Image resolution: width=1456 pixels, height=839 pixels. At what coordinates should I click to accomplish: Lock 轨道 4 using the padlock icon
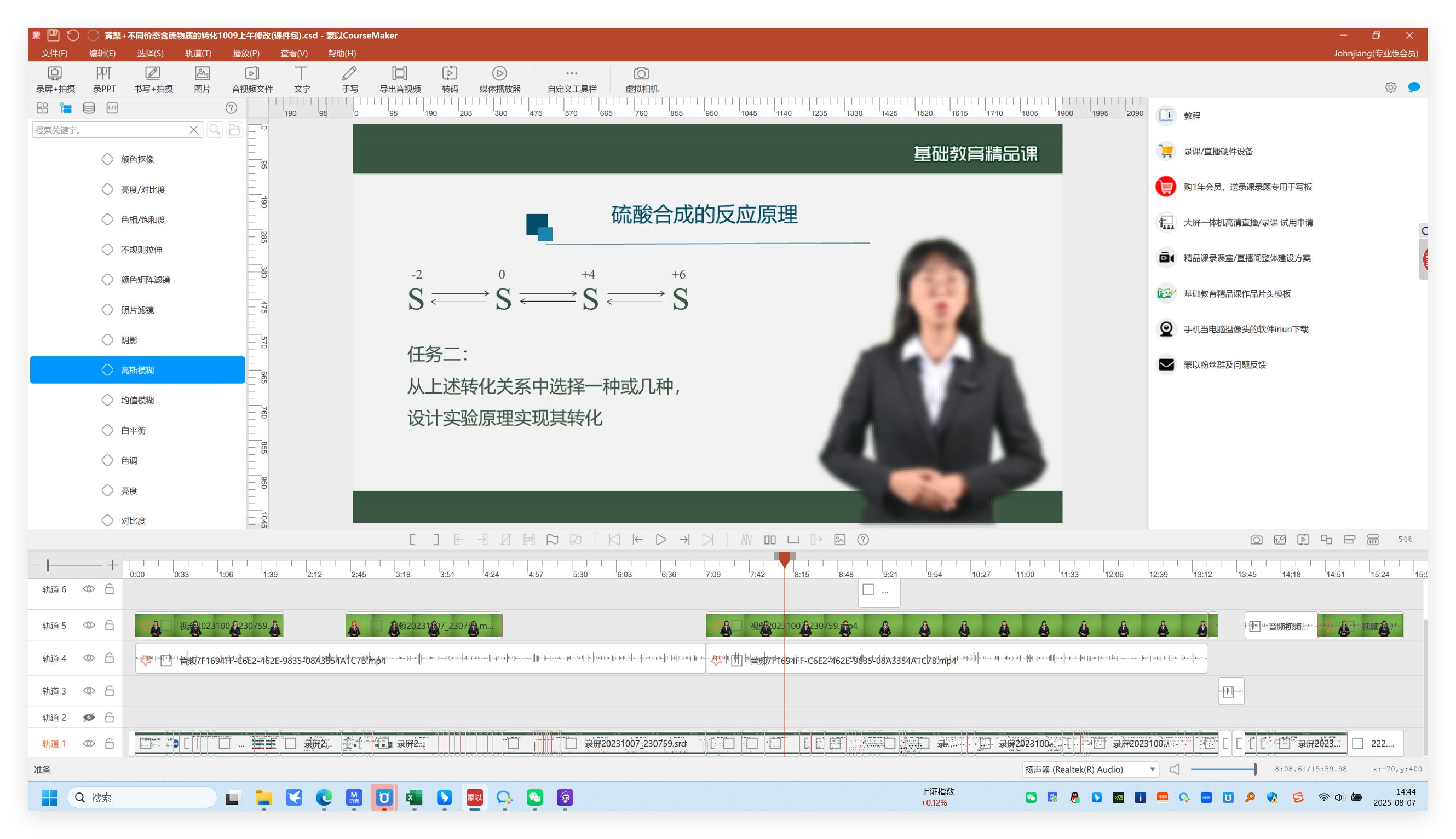[x=110, y=658]
